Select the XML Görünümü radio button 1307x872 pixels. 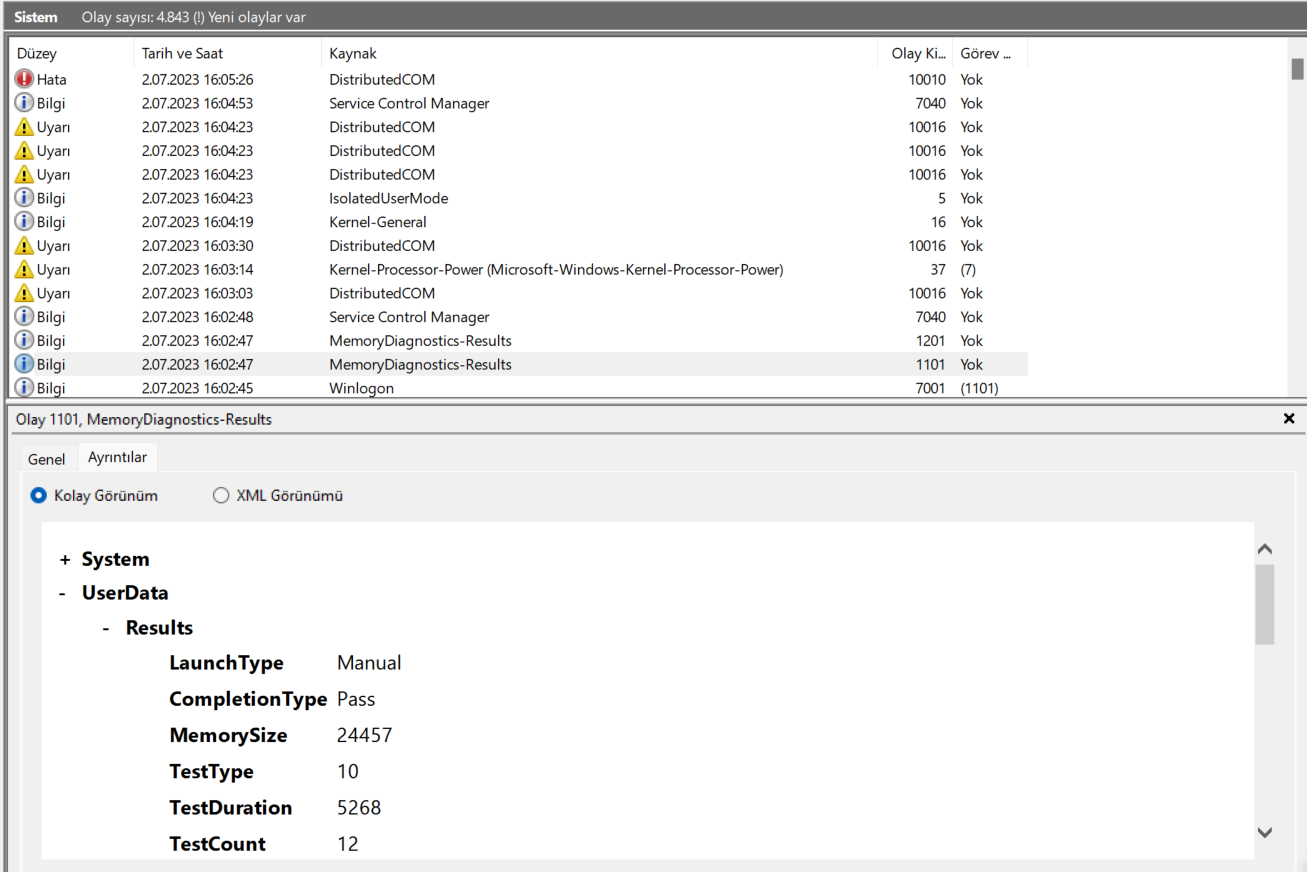coord(221,495)
